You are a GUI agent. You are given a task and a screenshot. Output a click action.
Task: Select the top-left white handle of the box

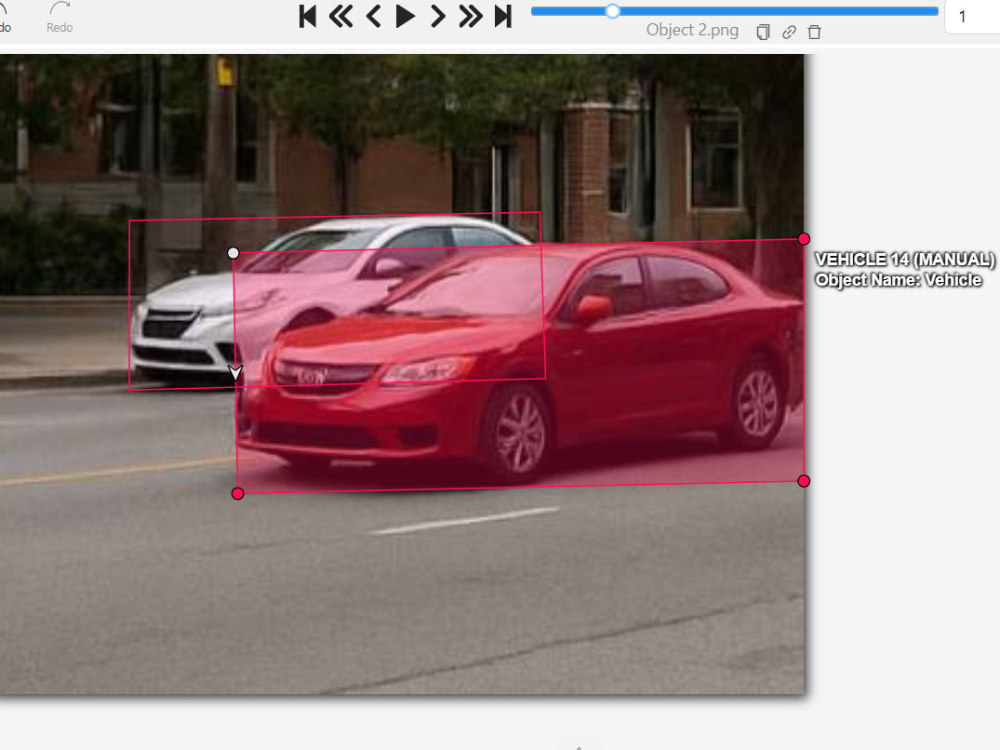point(233,253)
